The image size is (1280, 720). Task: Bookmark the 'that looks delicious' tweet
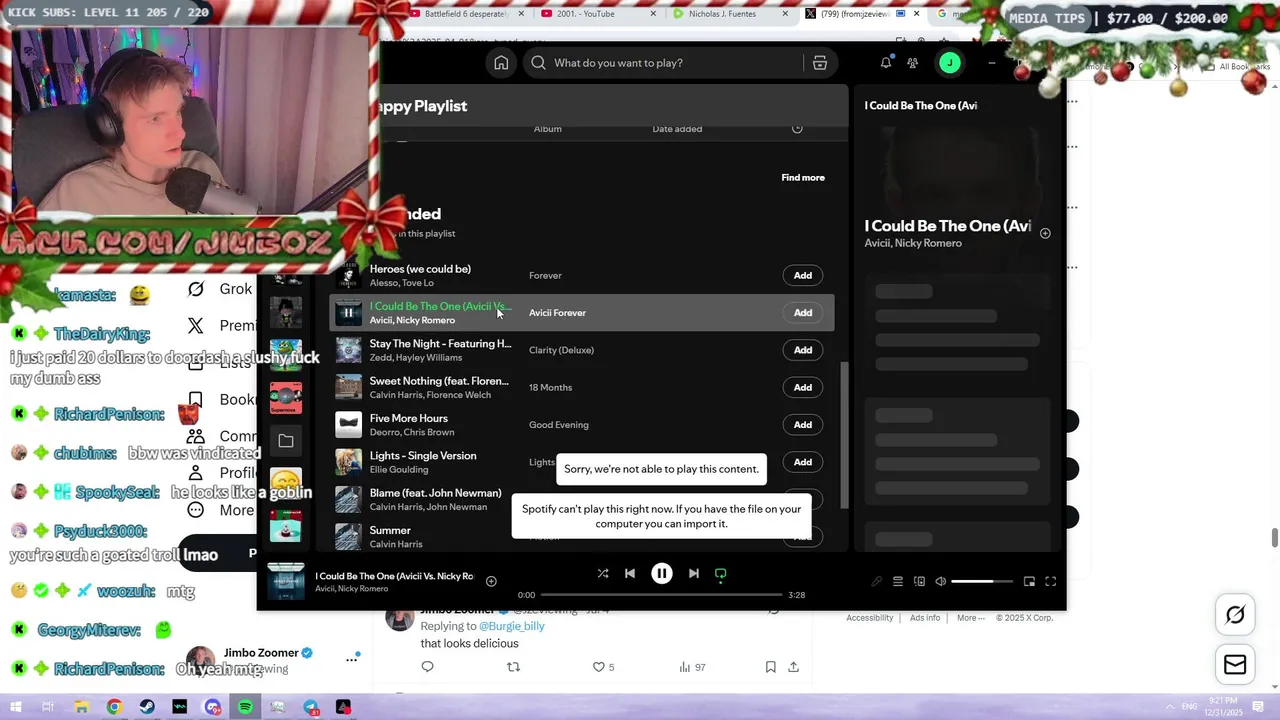pyautogui.click(x=770, y=667)
